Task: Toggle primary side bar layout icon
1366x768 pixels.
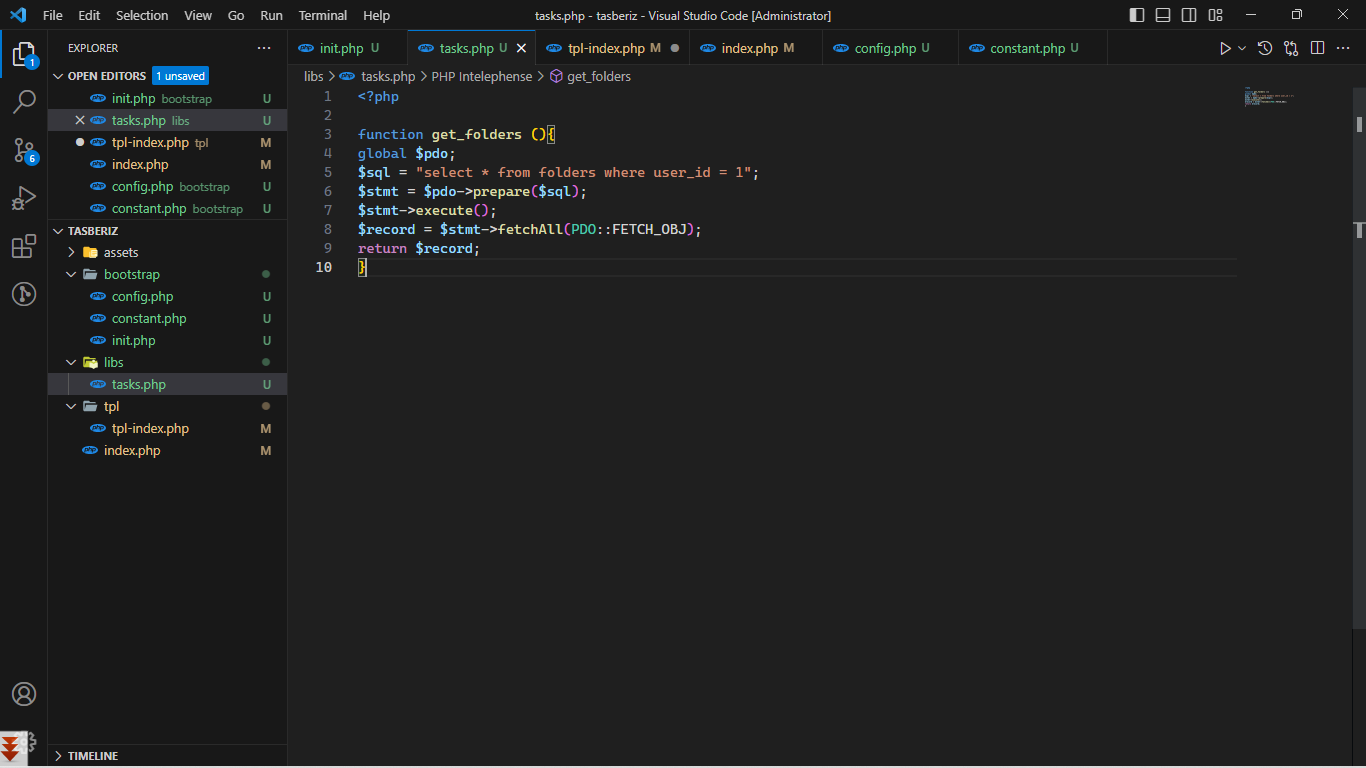Action: 1137,15
